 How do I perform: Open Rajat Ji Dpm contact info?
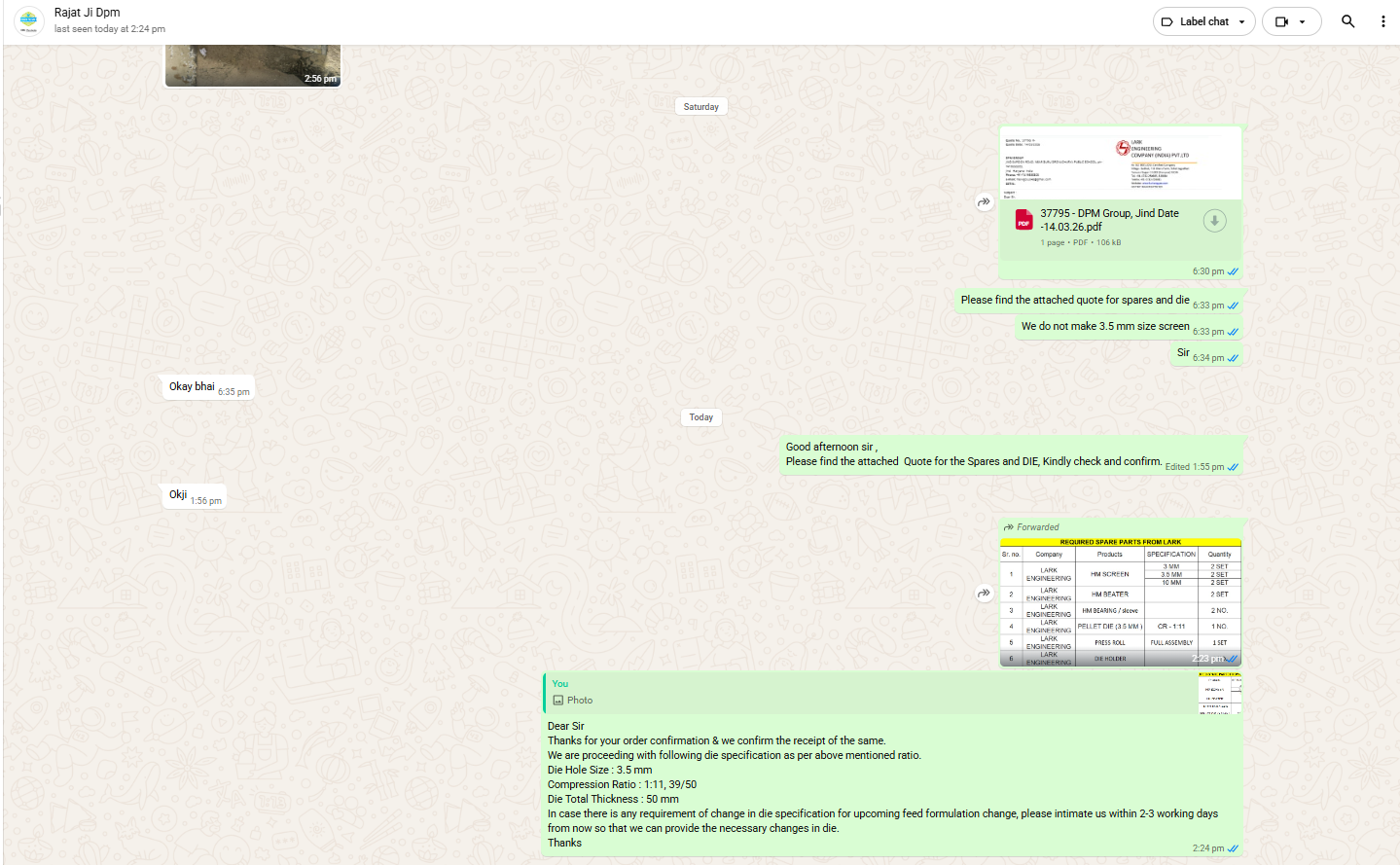point(88,13)
